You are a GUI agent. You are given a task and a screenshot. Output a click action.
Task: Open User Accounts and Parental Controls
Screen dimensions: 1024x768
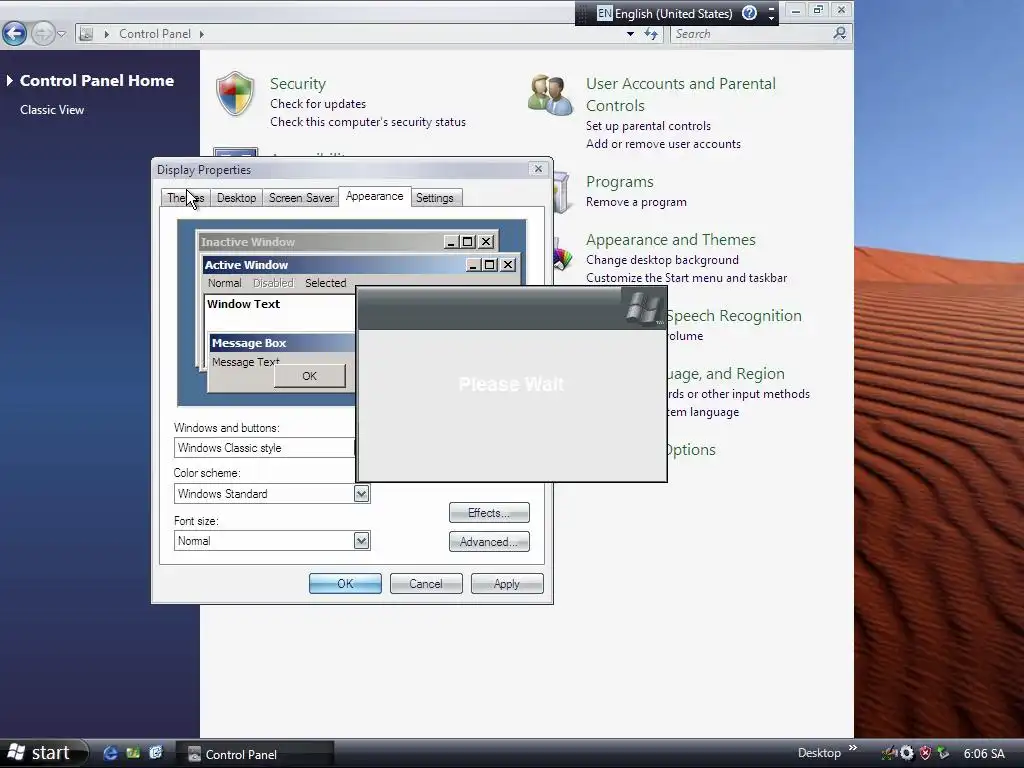click(x=680, y=95)
